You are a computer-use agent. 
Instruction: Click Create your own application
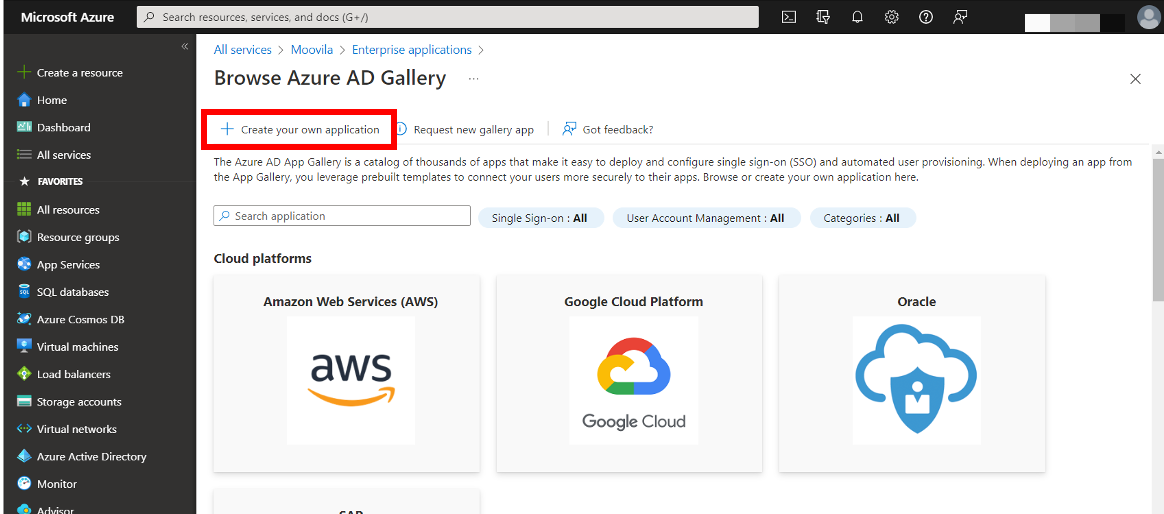[x=300, y=130]
